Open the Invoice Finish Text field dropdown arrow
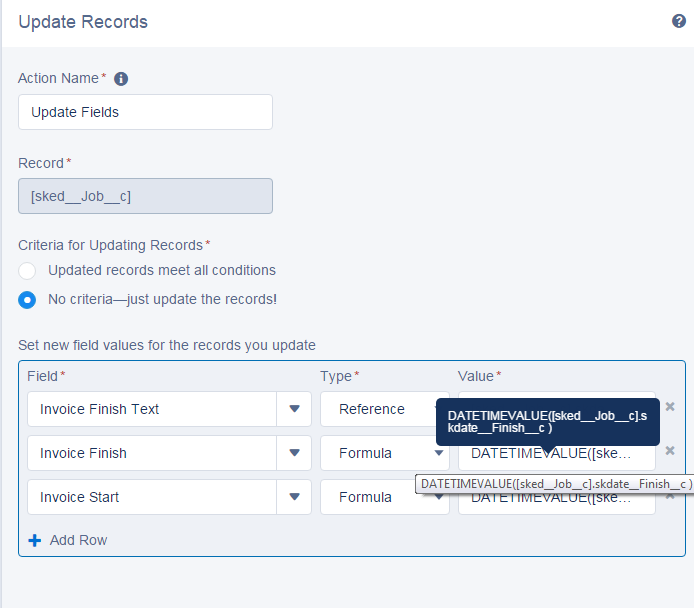694x608 pixels. pos(294,409)
